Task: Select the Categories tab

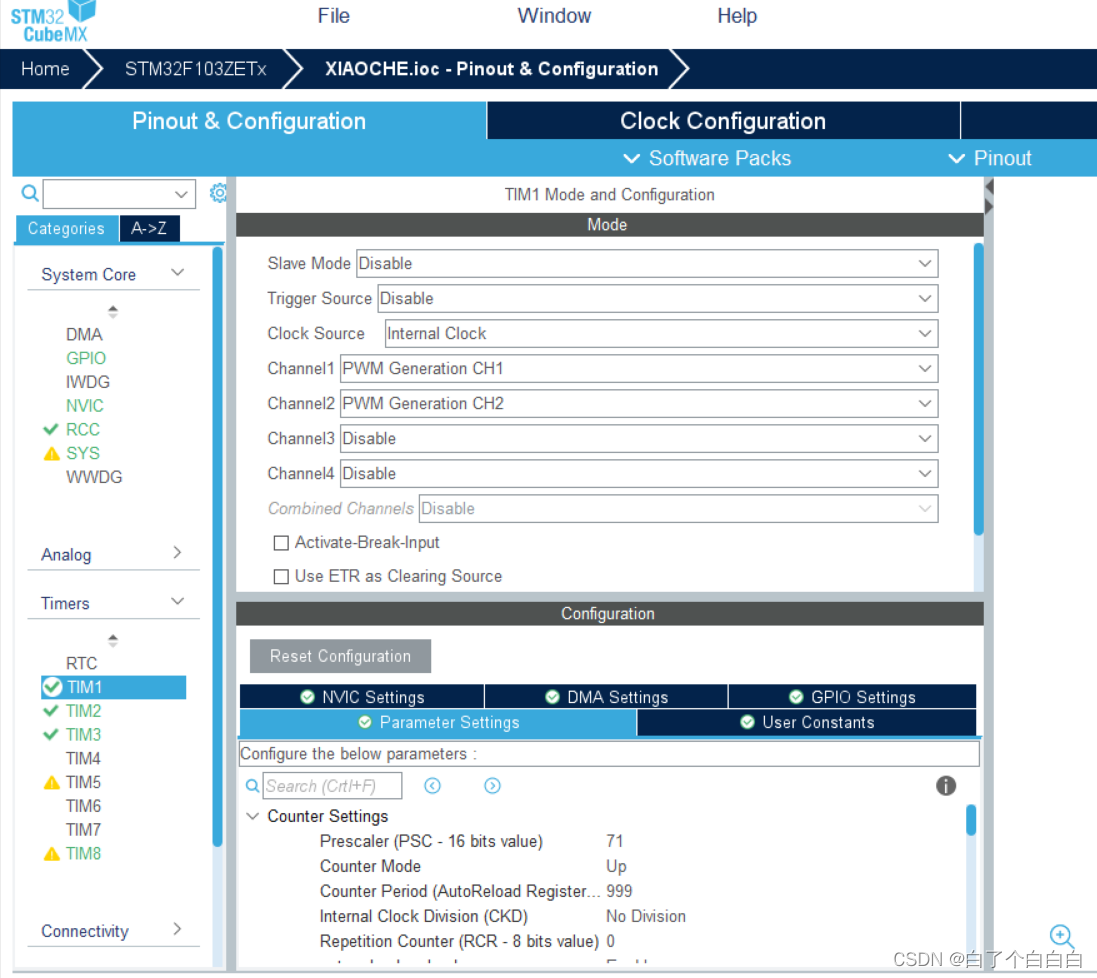Action: tap(66, 228)
